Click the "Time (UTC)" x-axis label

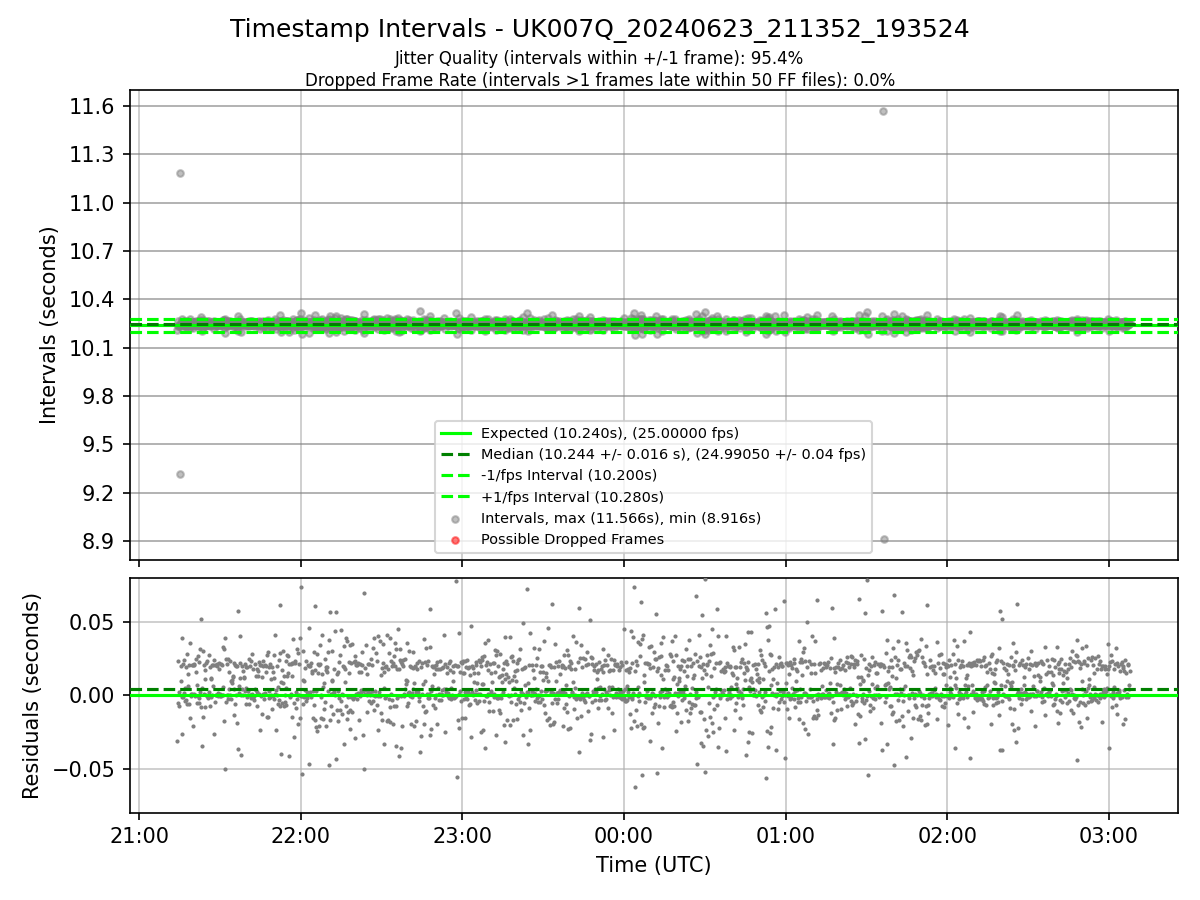pos(653,865)
